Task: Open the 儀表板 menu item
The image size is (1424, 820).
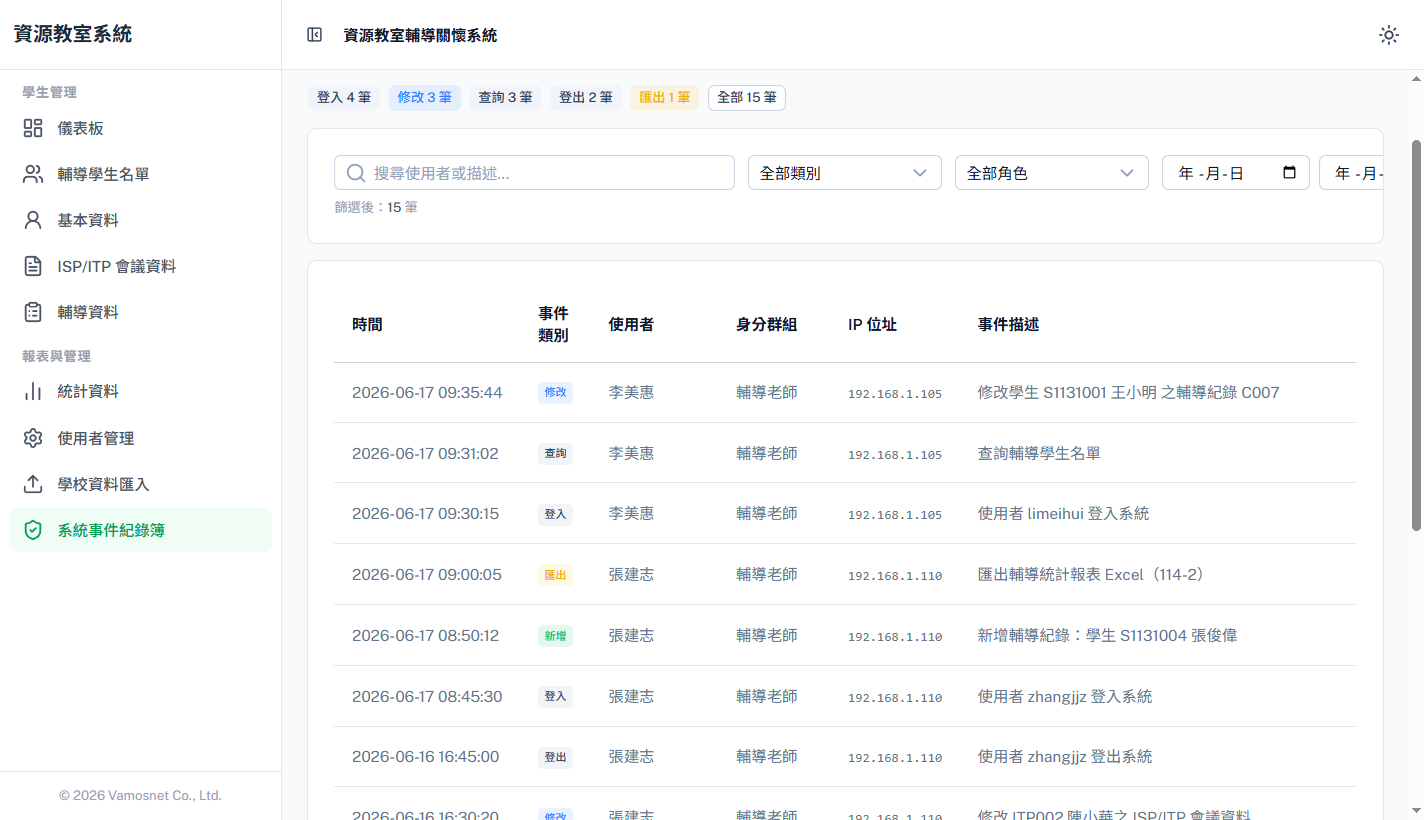Action: coord(140,128)
